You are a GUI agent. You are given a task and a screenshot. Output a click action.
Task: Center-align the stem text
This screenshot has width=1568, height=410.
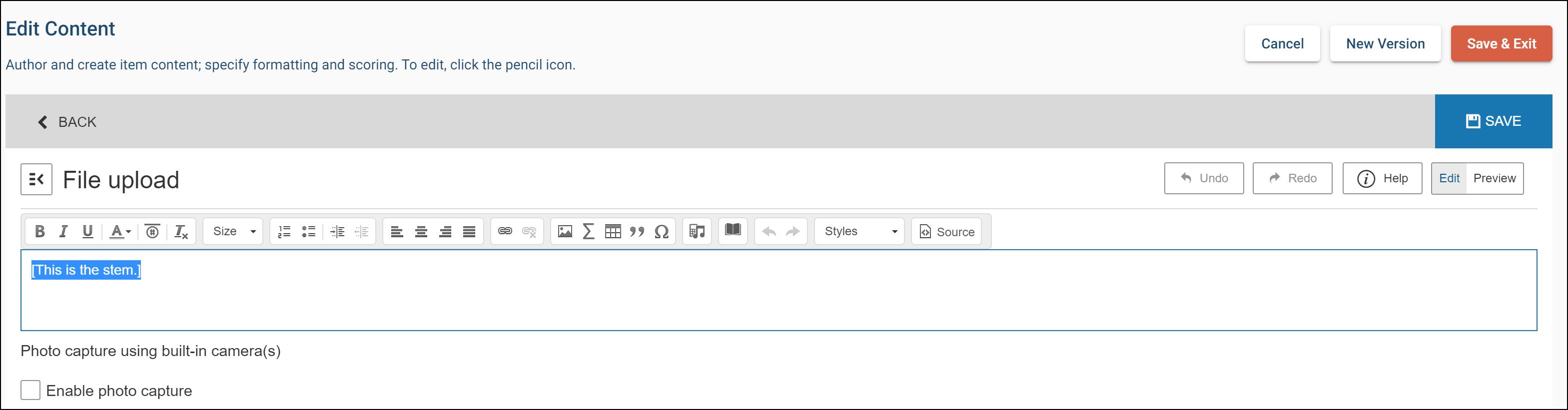coord(421,231)
